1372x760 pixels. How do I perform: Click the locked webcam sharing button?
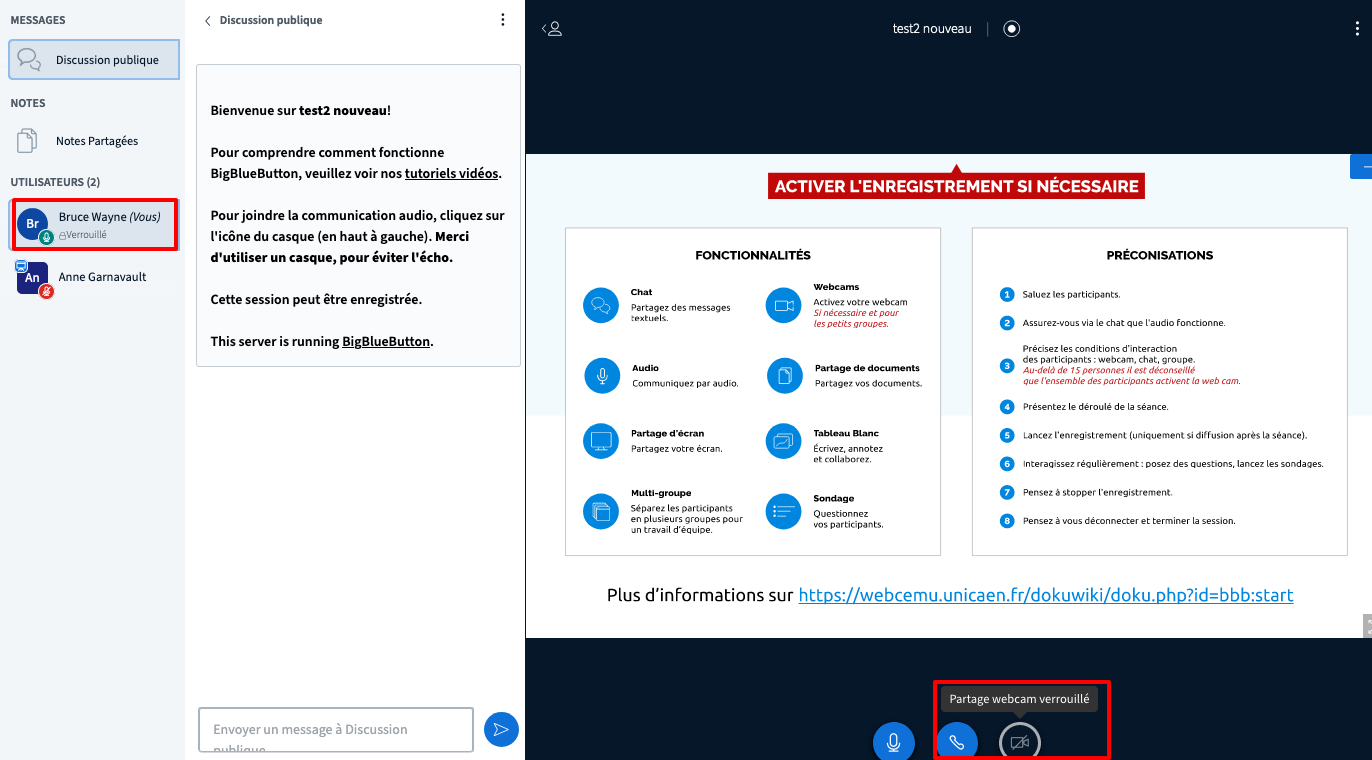(1019, 742)
